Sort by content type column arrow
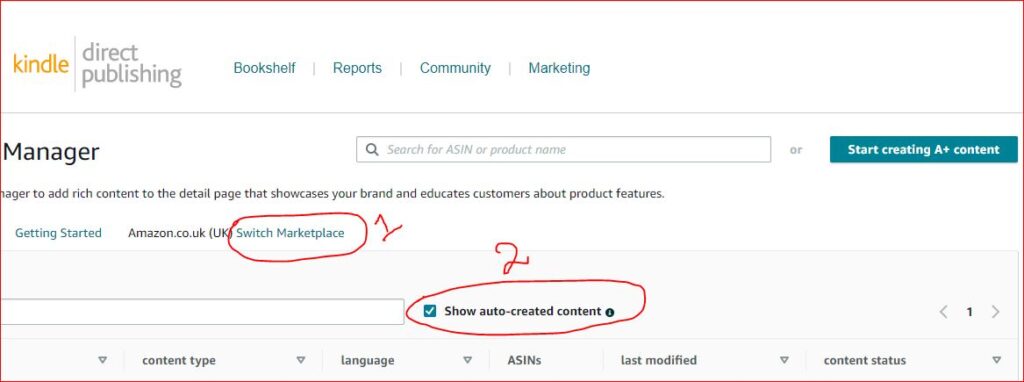 300,360
